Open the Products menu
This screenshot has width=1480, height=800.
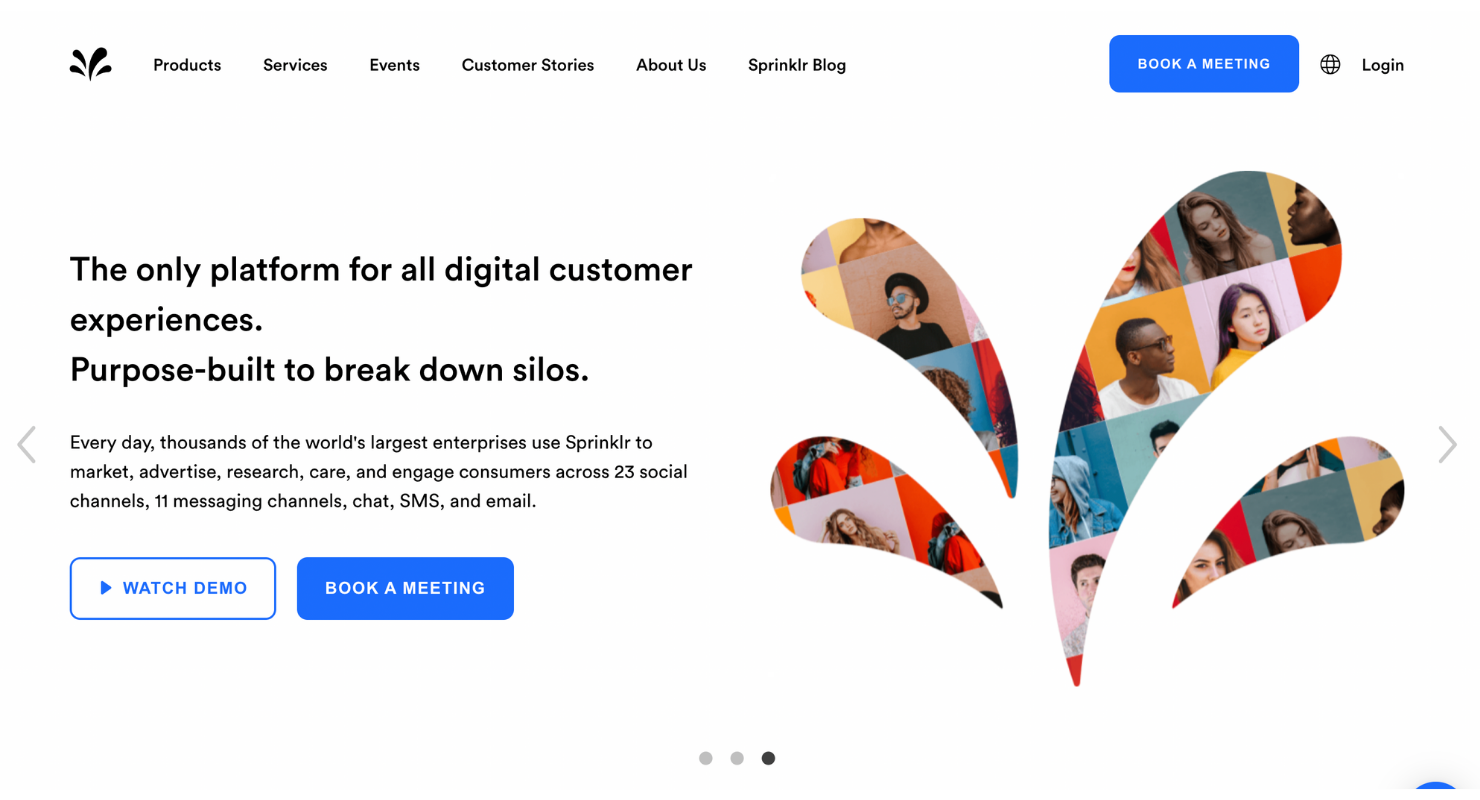pos(187,65)
